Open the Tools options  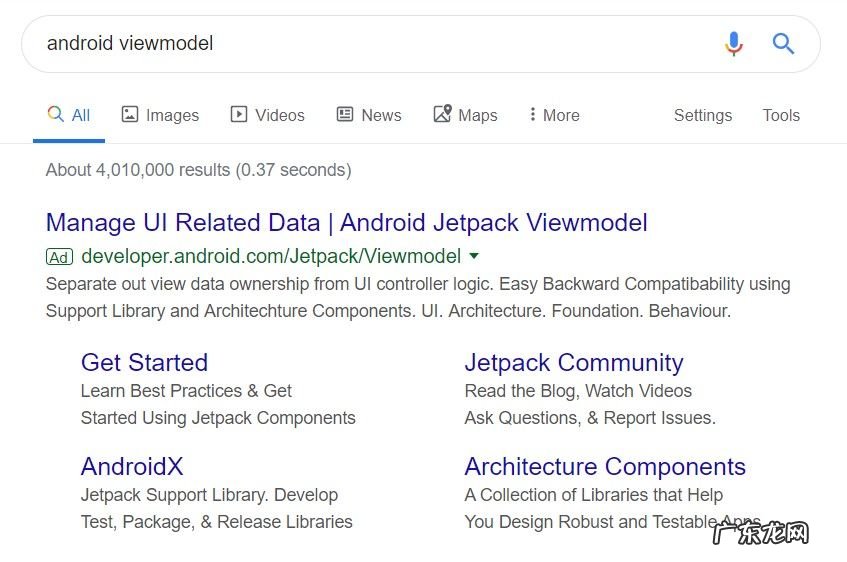tap(781, 115)
